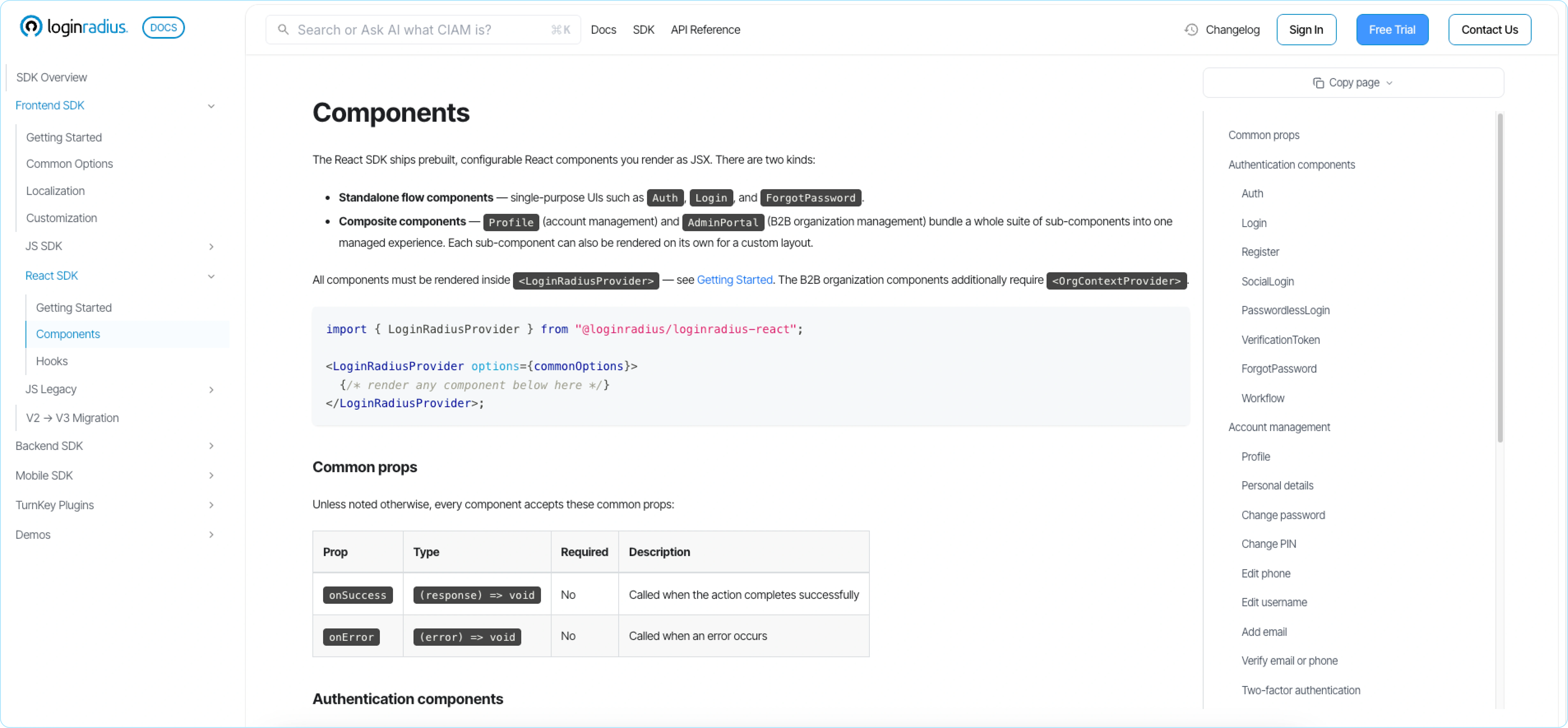Open JS SDK in the sidebar

point(44,246)
